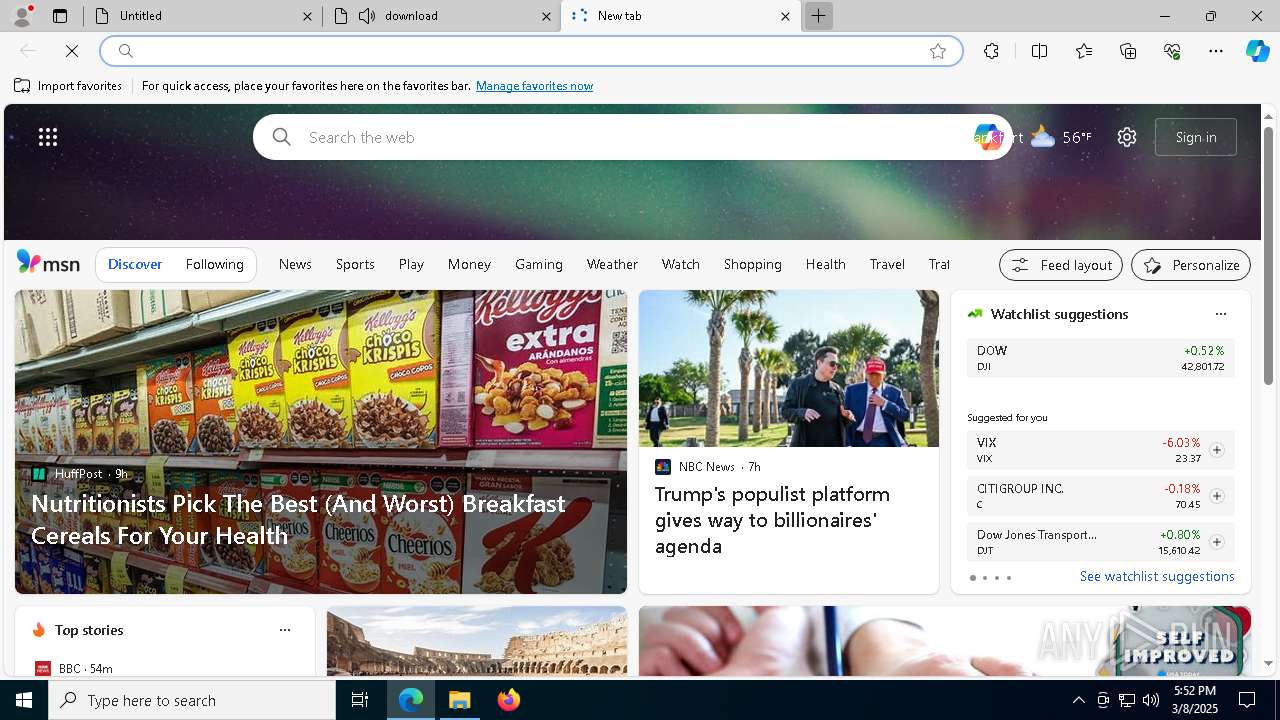Toggle split screen icon
This screenshot has width=1280, height=720.
coord(1039,51)
